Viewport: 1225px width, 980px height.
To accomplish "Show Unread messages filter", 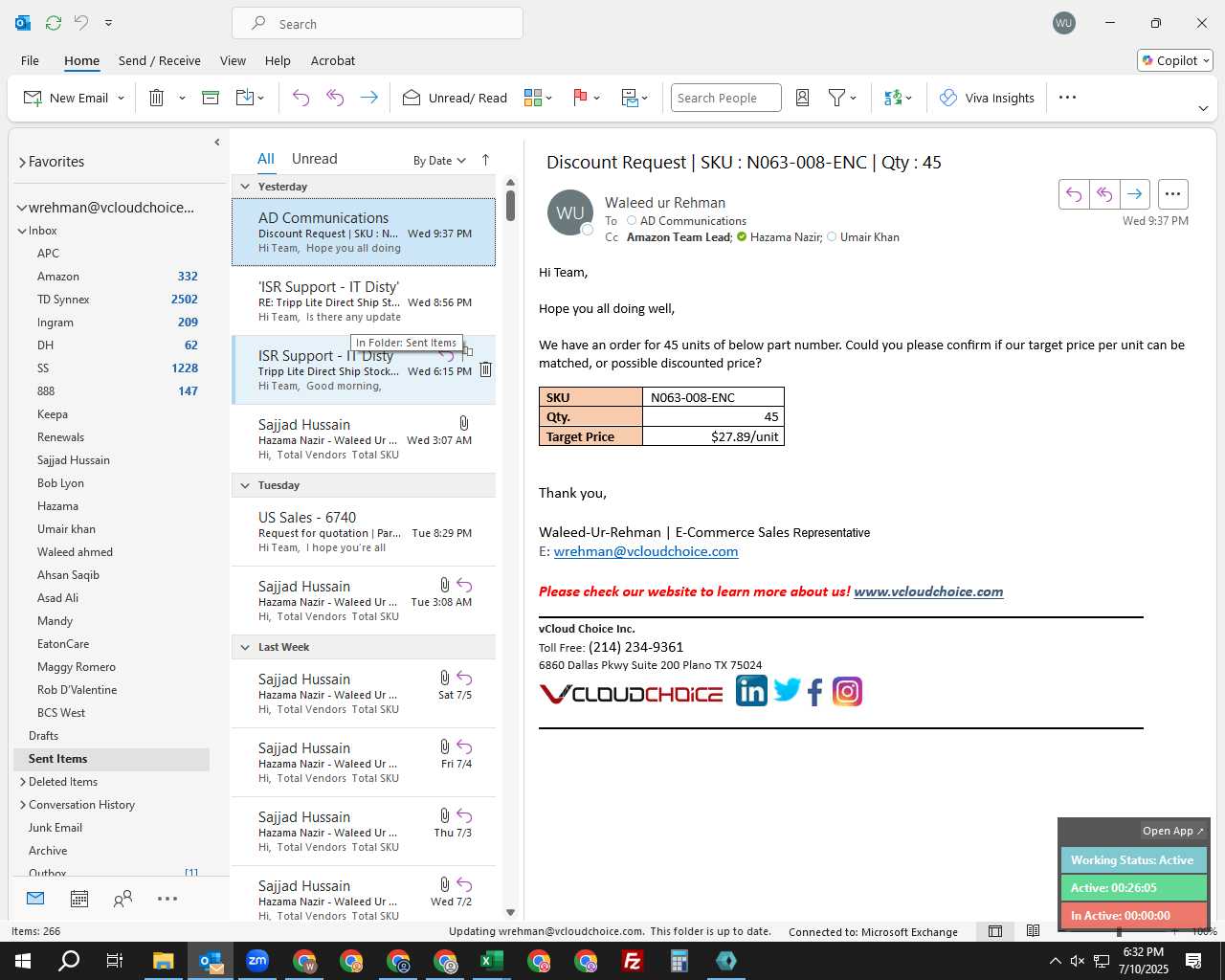I will (x=314, y=159).
